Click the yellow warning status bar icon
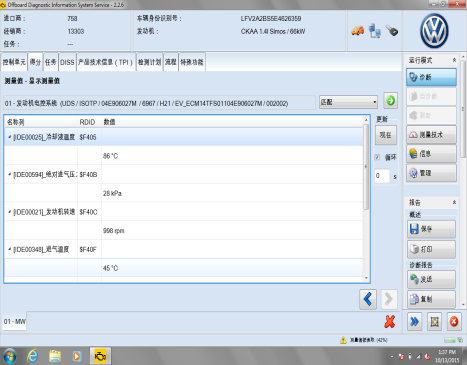The width and height of the screenshot is (467, 365). [343, 340]
